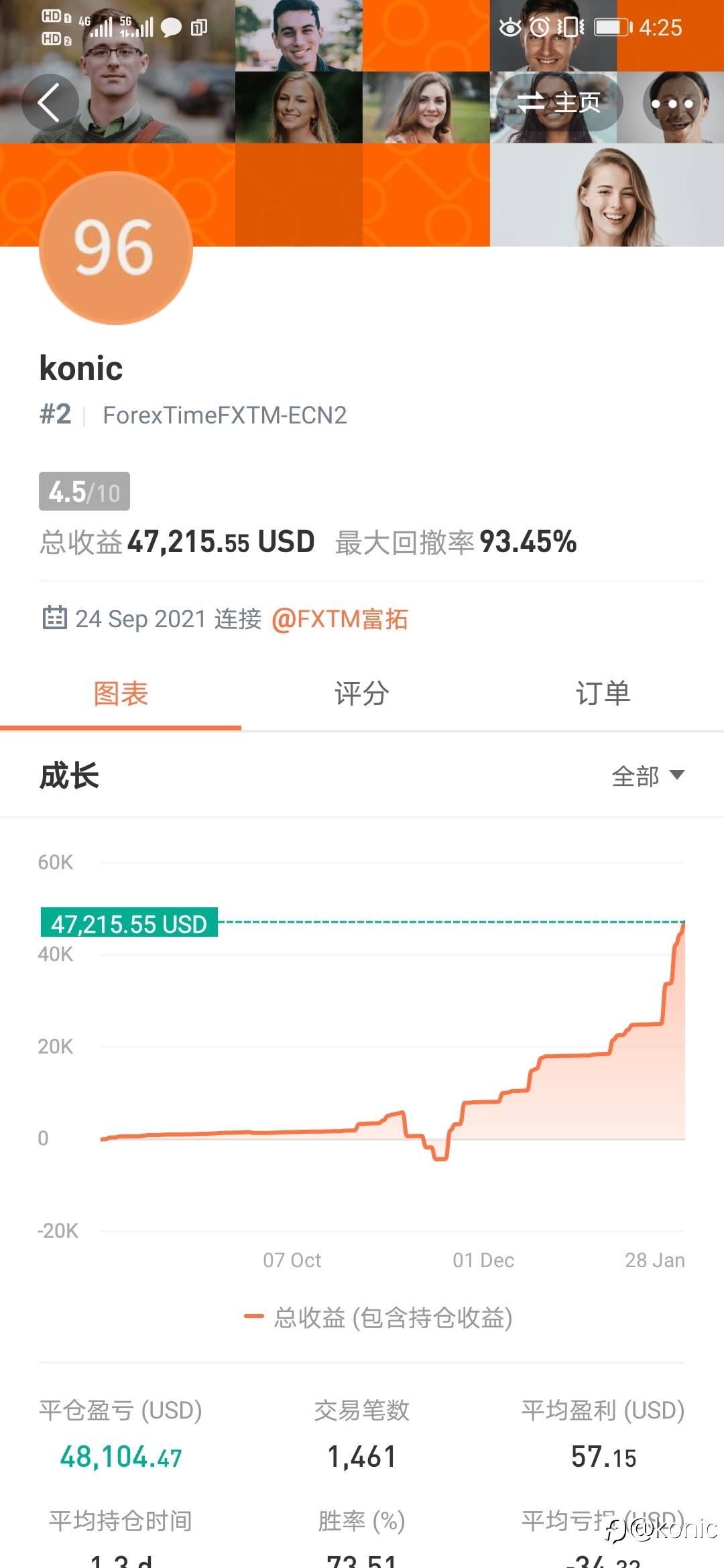Switch to the 图表 tab

121,694
